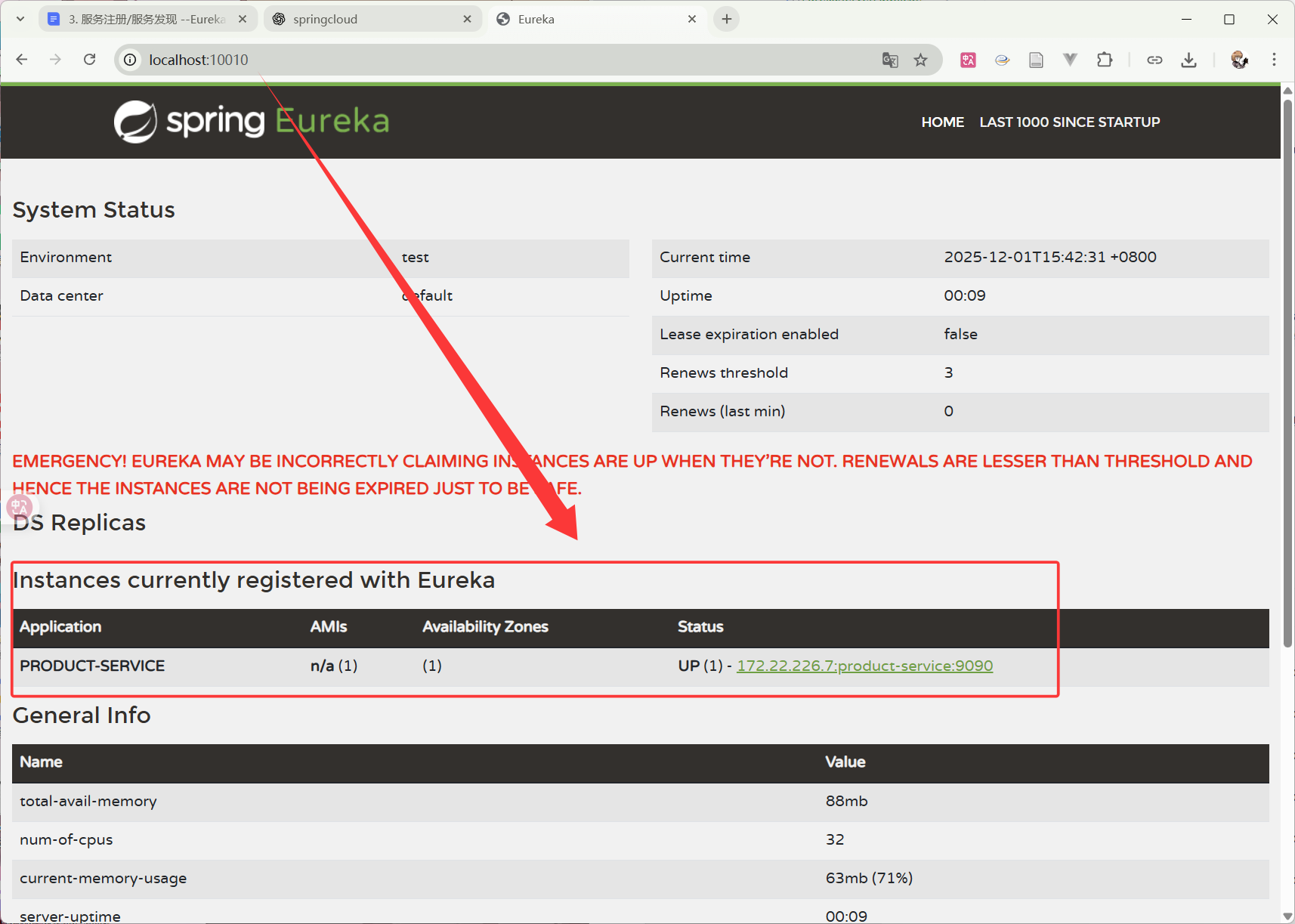
Task: Select the Eureka browser tab
Action: coord(597,19)
